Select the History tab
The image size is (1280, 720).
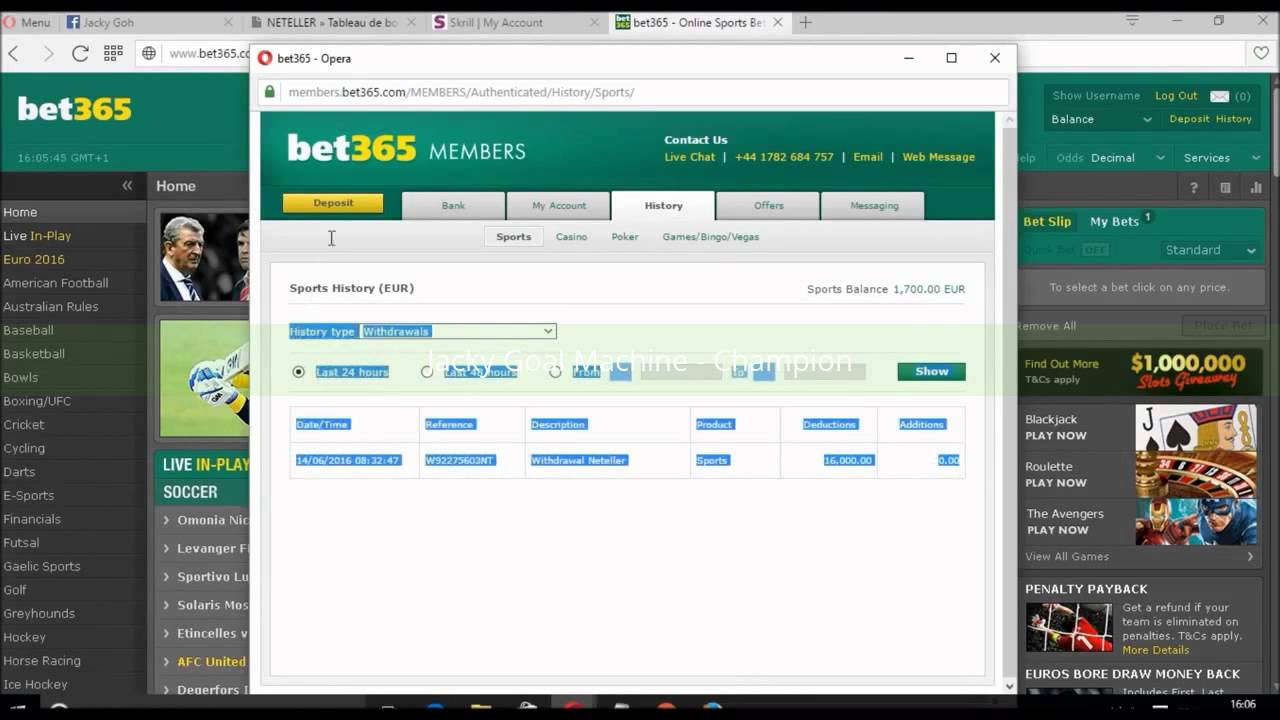coord(663,205)
